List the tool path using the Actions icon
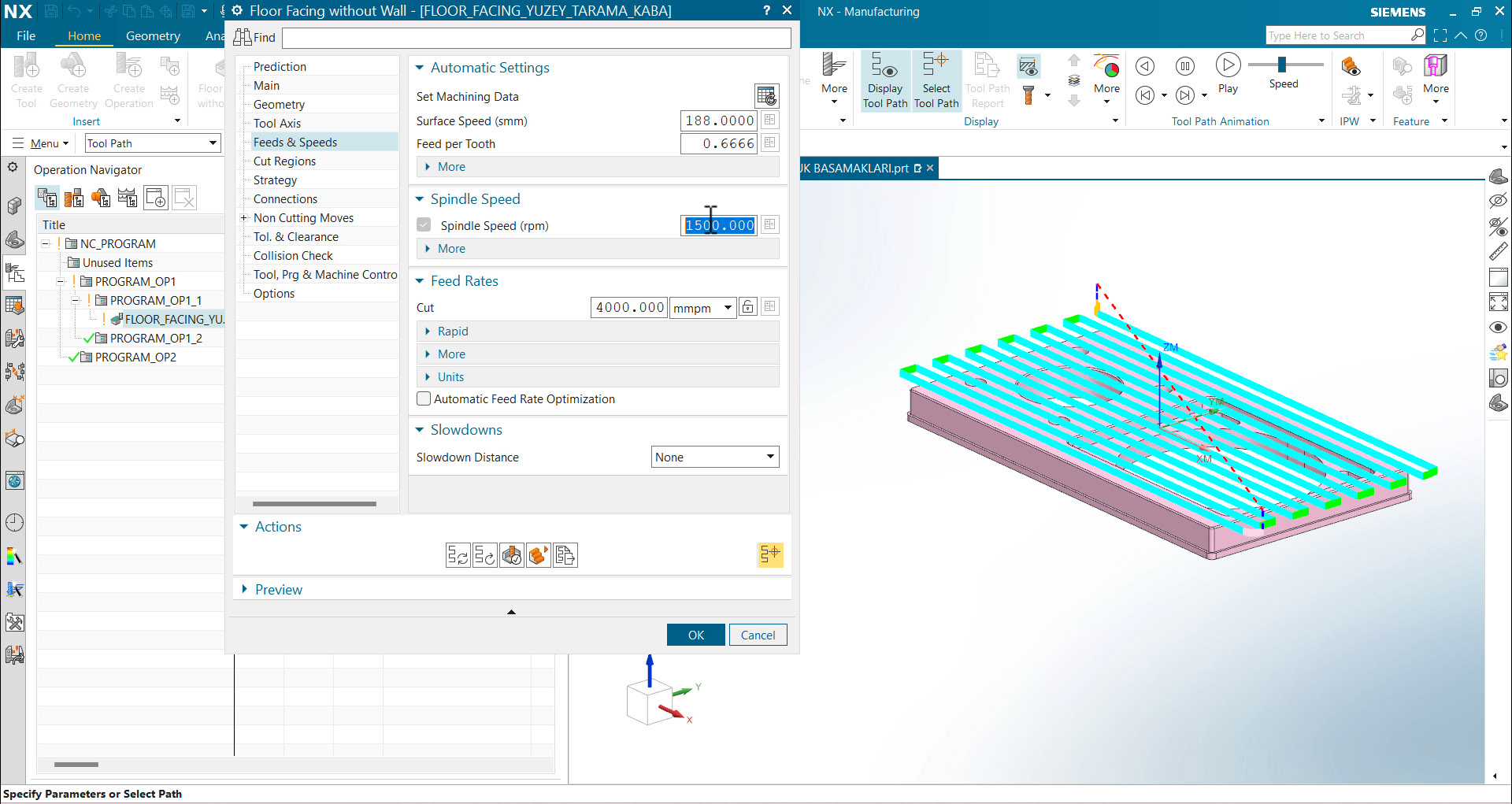 565,555
